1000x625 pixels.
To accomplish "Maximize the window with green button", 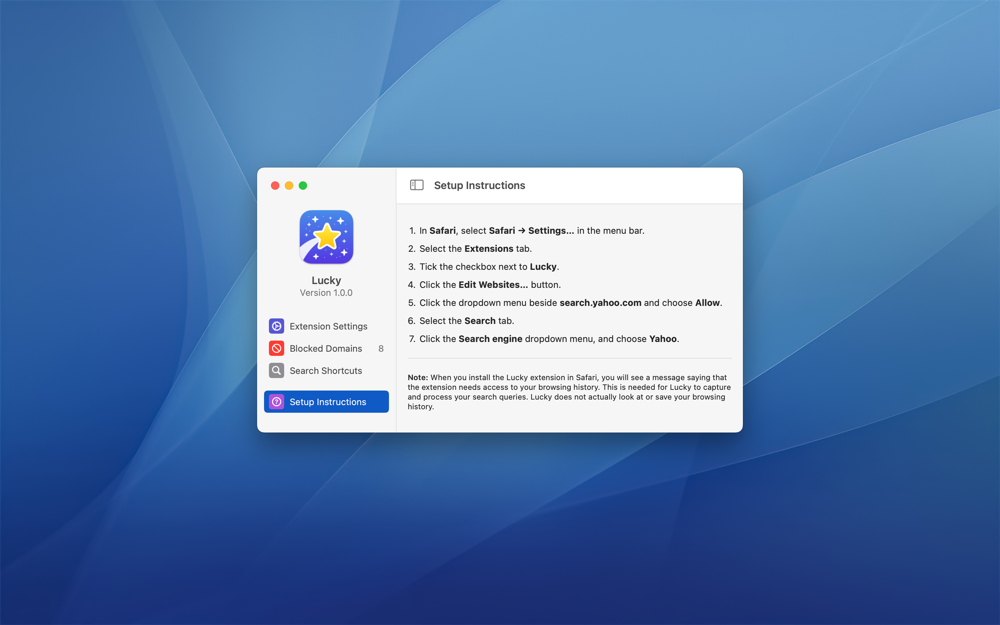I will (x=303, y=186).
